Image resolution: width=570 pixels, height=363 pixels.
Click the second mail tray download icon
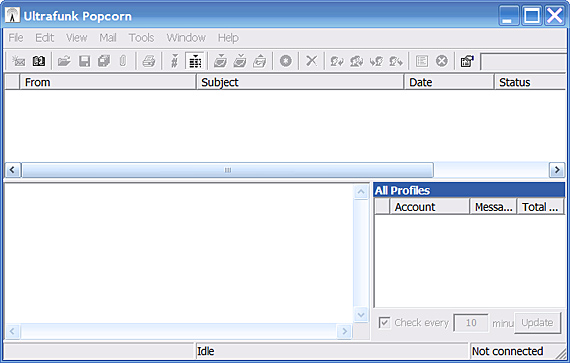click(240, 61)
